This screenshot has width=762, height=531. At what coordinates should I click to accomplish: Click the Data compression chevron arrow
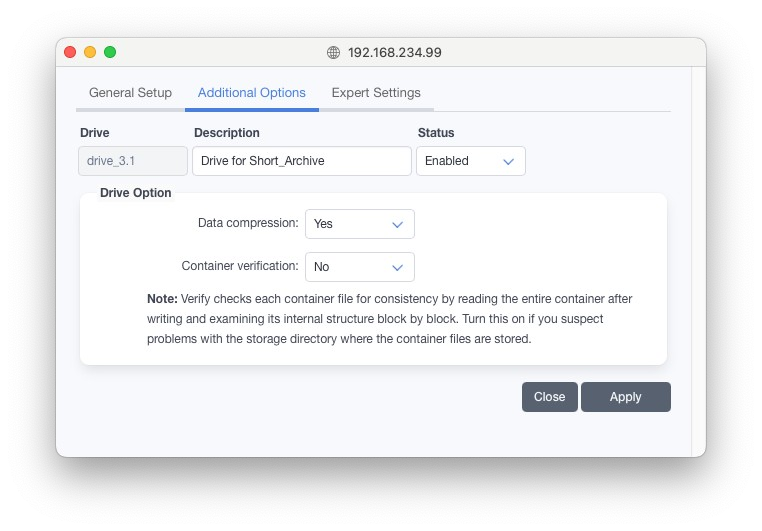click(397, 224)
